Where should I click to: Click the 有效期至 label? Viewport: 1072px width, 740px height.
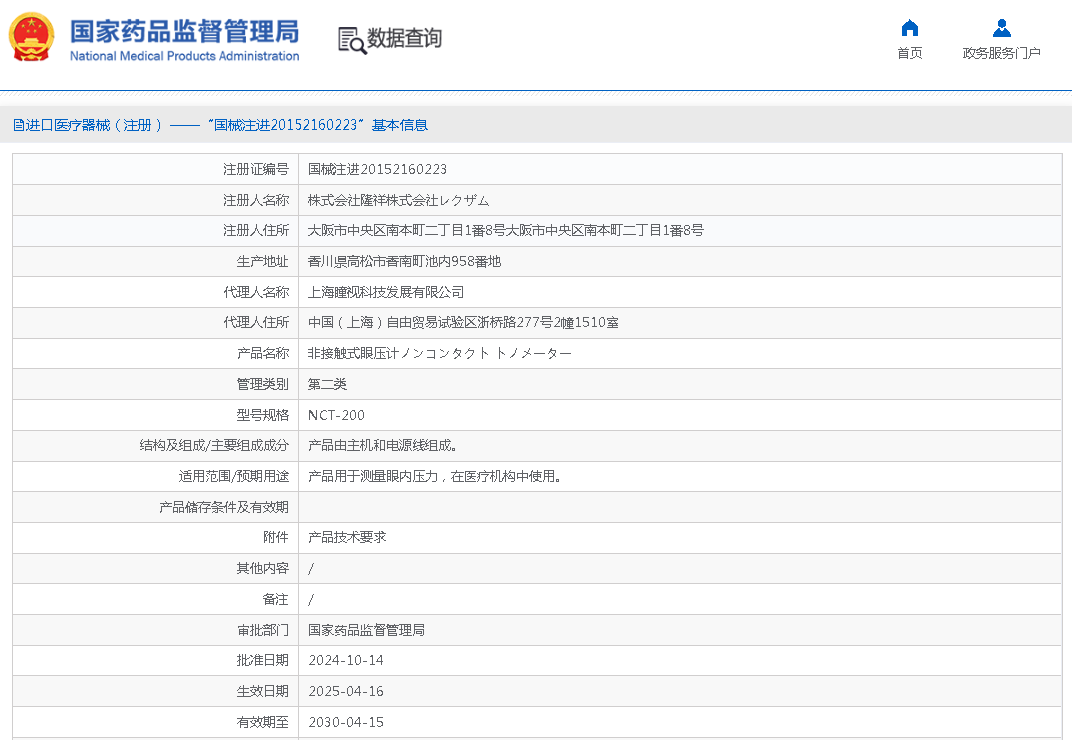point(263,722)
